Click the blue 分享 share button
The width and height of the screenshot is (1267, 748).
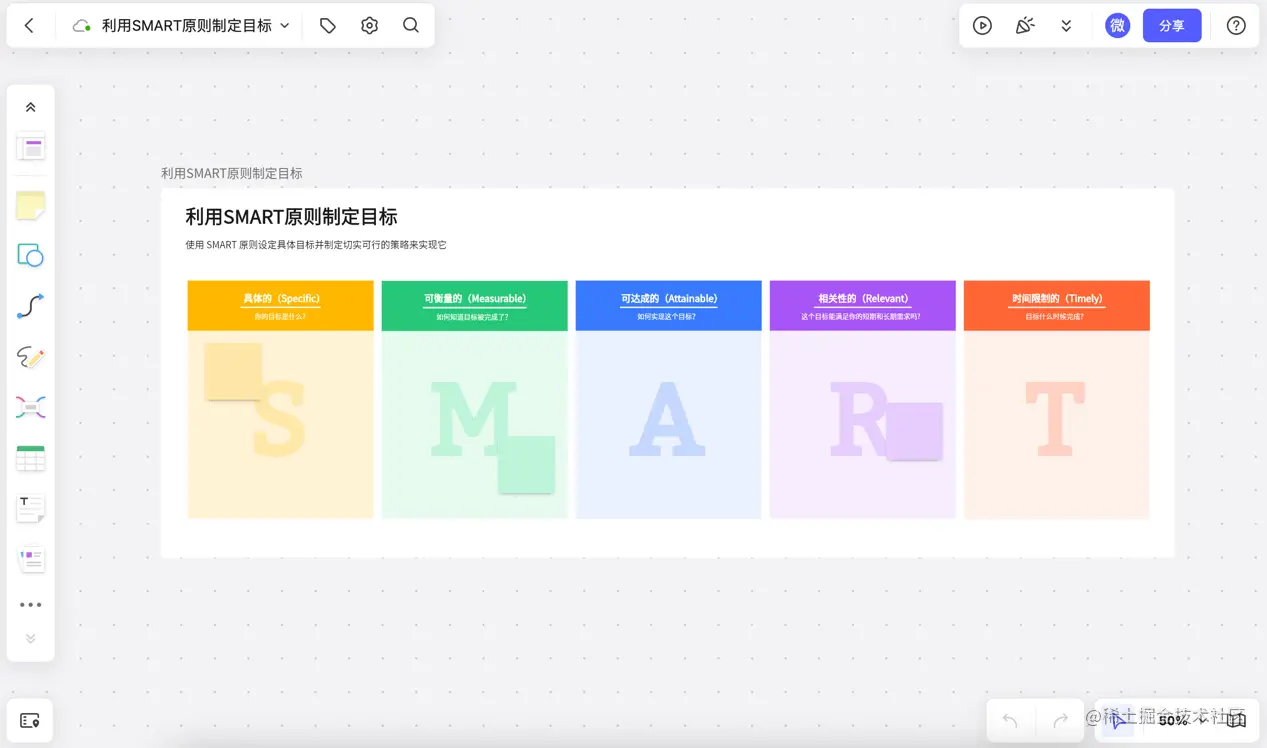point(1172,26)
